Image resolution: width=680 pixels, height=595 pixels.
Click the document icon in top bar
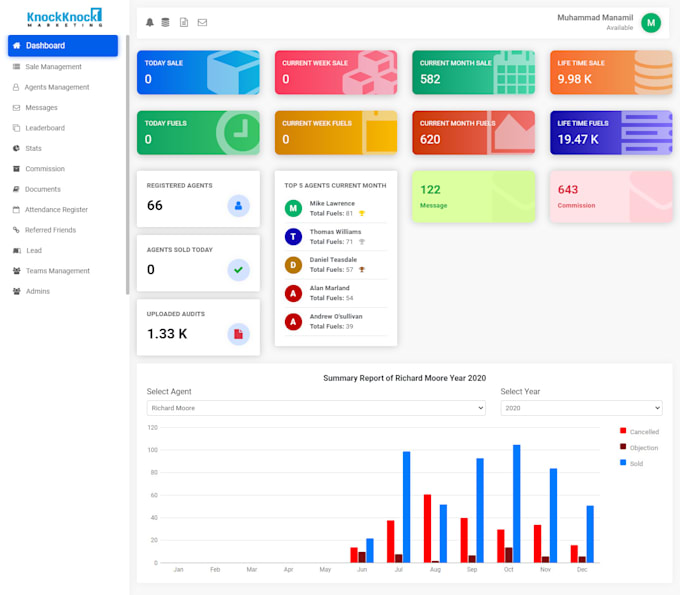pos(184,23)
